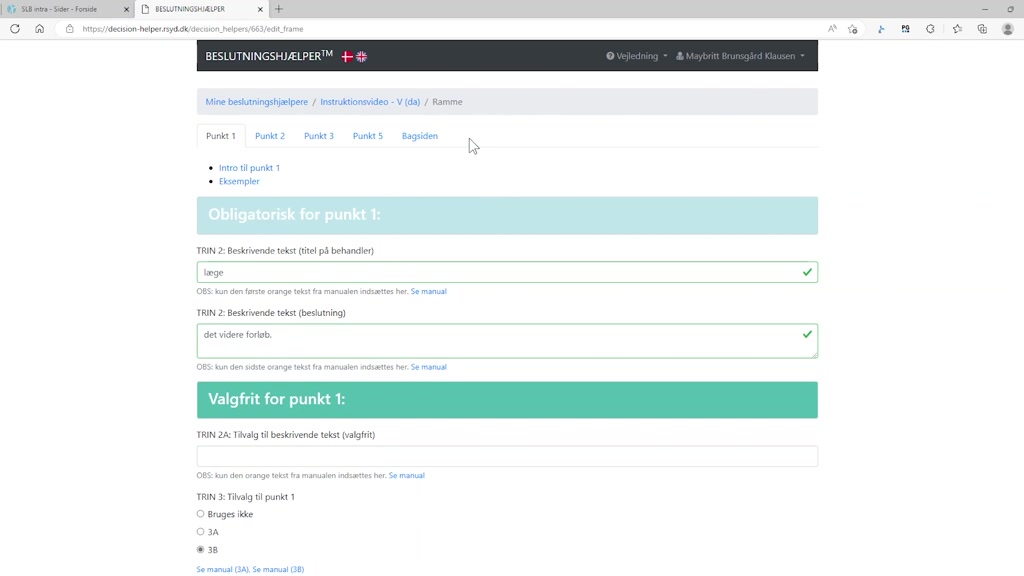Open the Bagsiden tab
This screenshot has width=1024, height=576.
[x=419, y=136]
